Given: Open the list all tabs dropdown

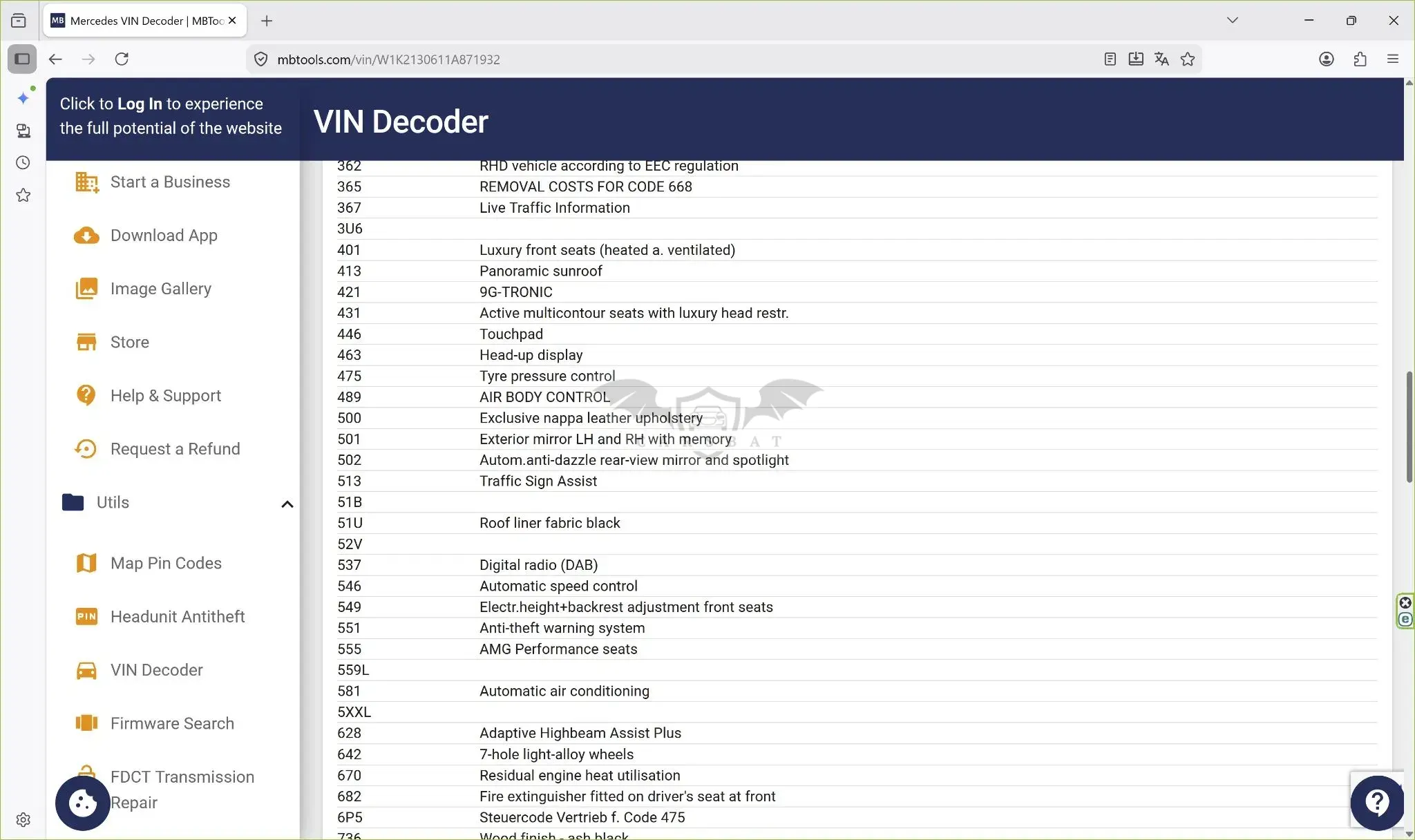Looking at the screenshot, I should point(1233,21).
